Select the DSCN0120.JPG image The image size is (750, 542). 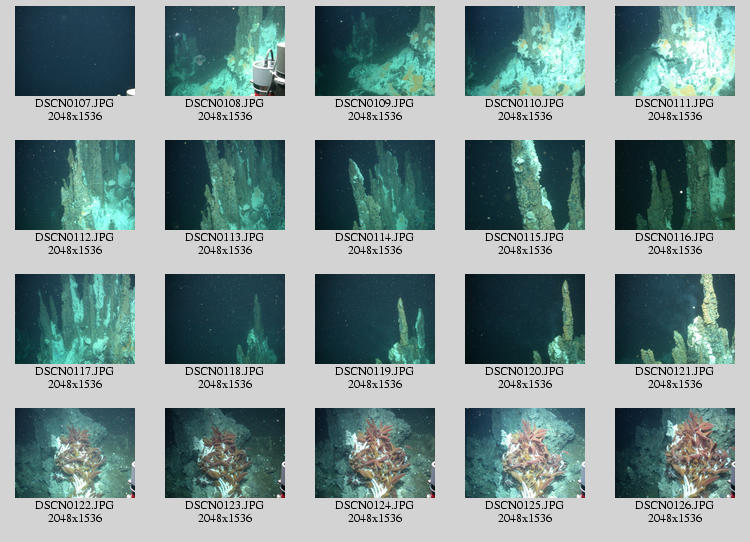(x=525, y=319)
